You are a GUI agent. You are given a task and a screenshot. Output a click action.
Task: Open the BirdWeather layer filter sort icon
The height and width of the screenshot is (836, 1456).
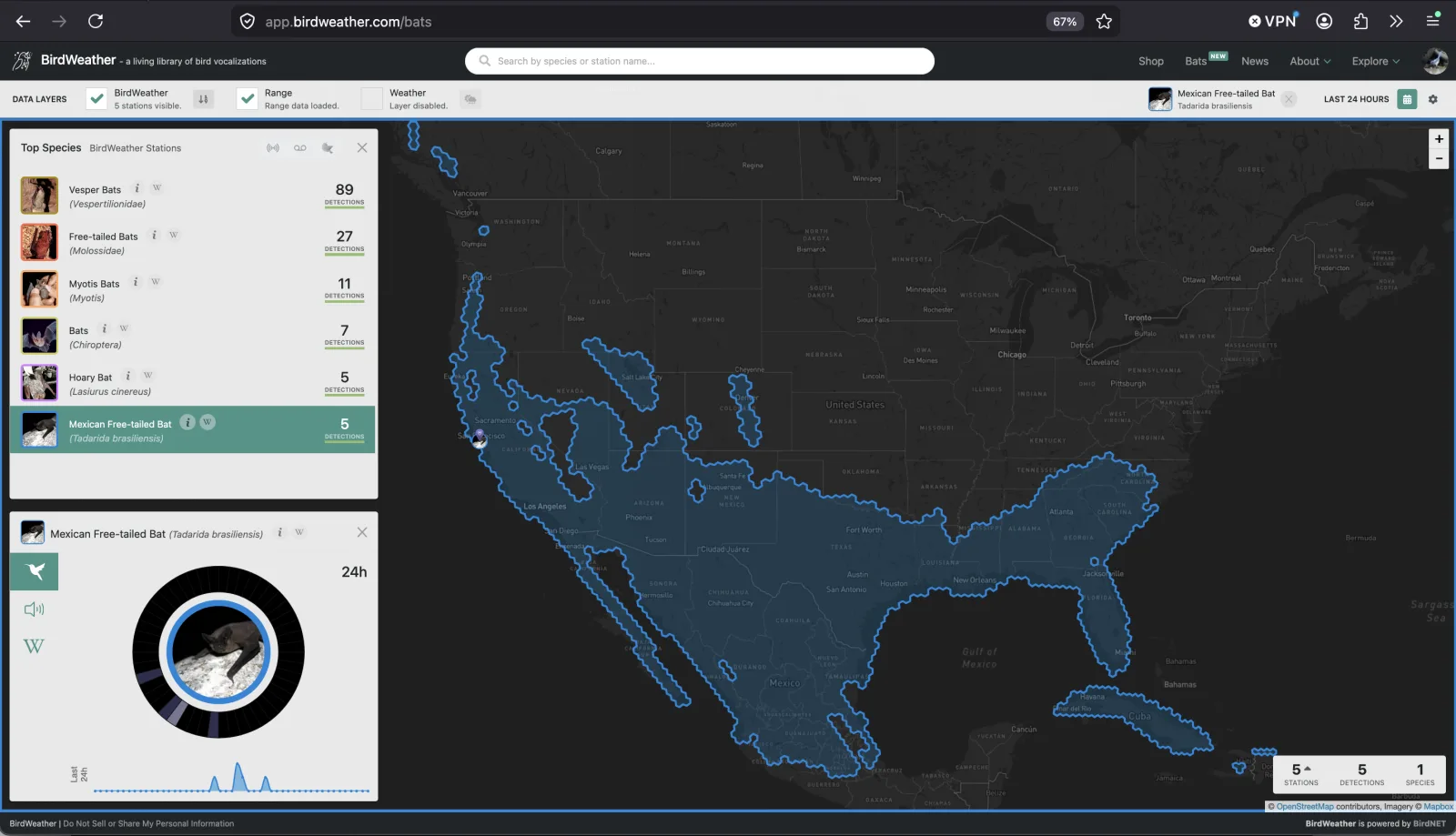click(x=203, y=99)
